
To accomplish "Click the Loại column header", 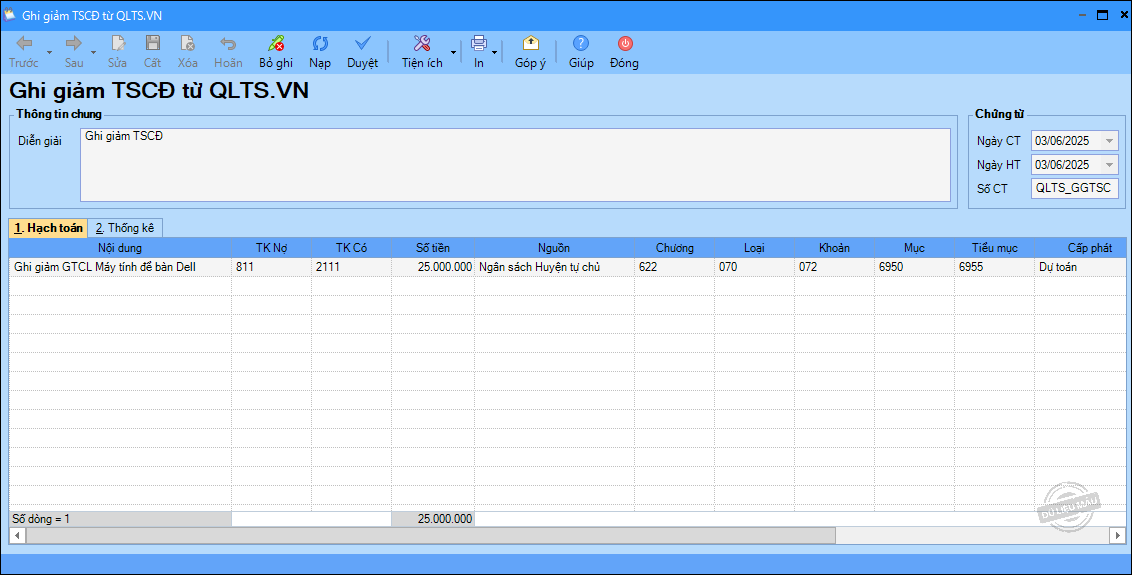I will coord(754,248).
